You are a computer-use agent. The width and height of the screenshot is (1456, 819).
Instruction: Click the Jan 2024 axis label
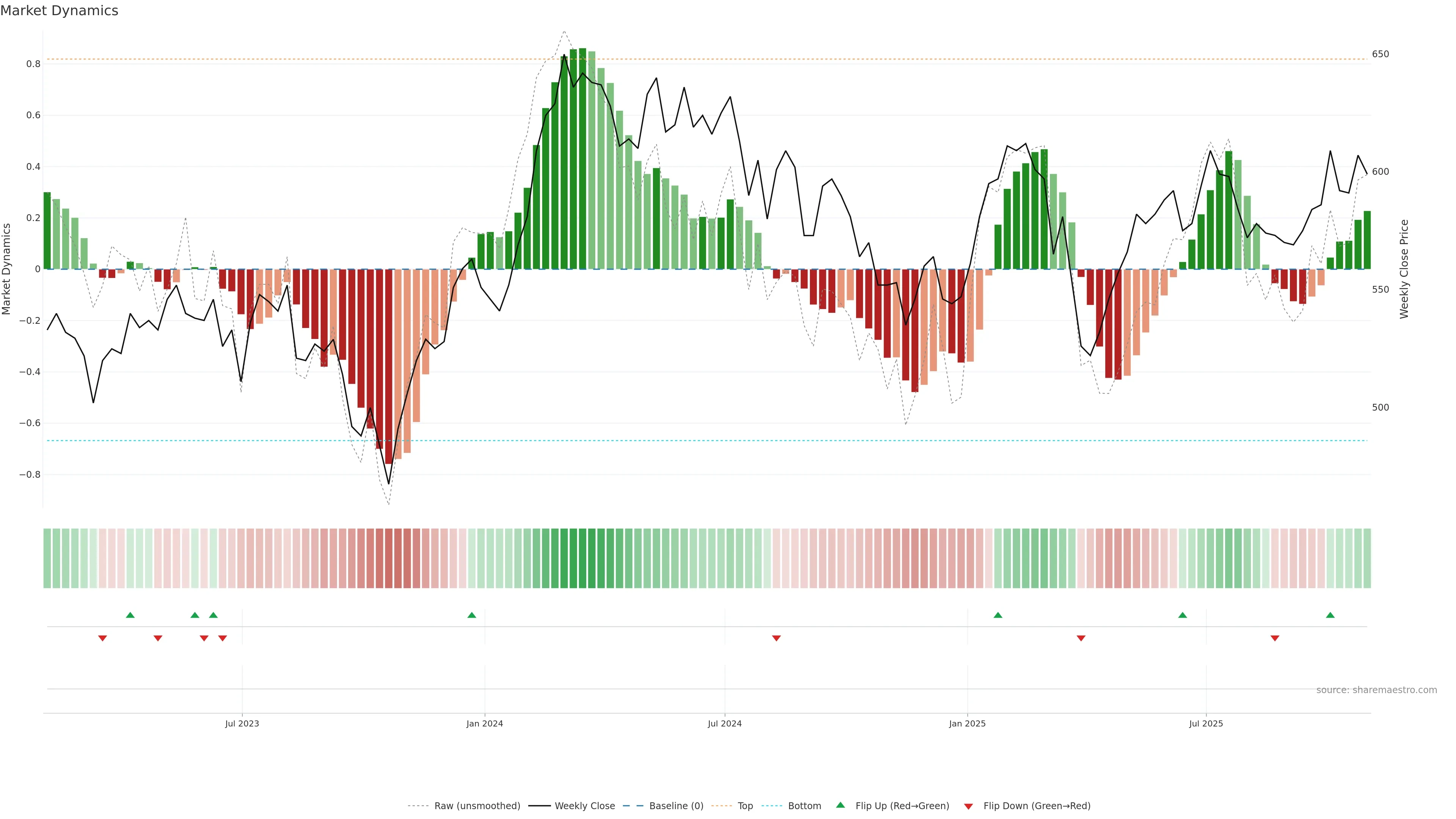click(x=485, y=723)
